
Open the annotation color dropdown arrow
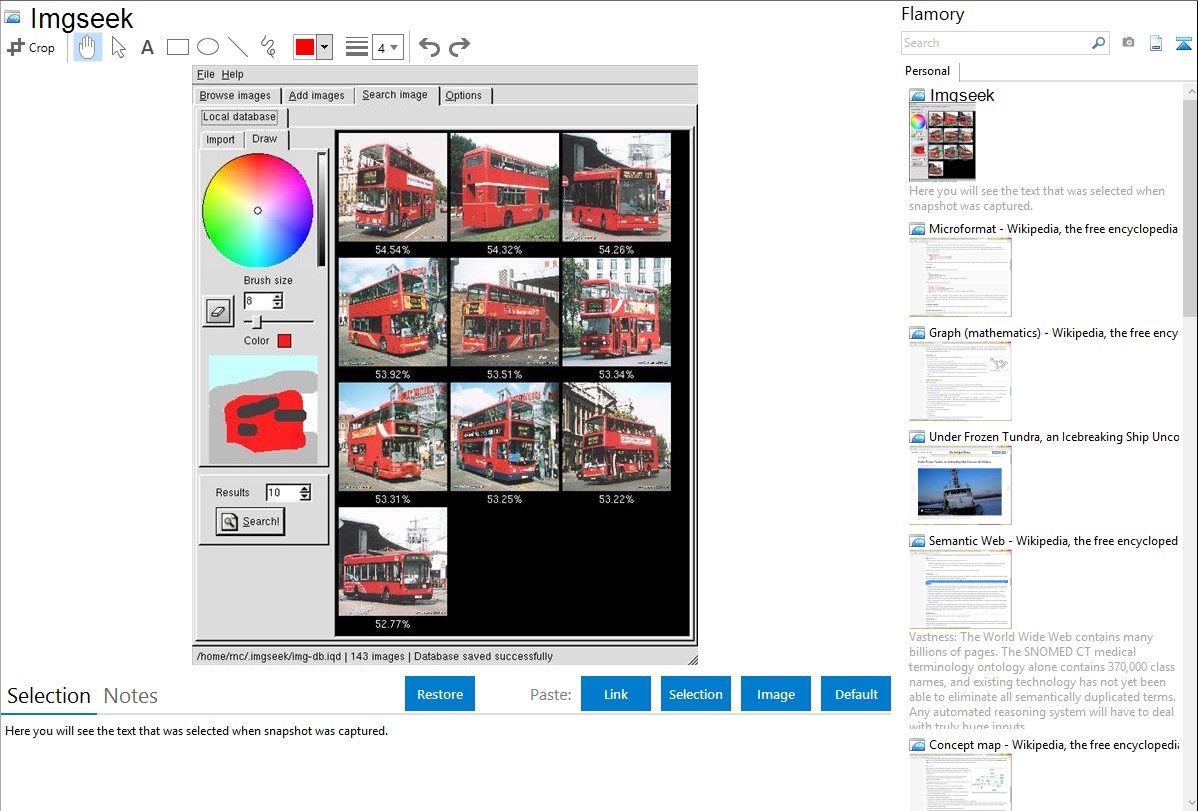pyautogui.click(x=324, y=47)
